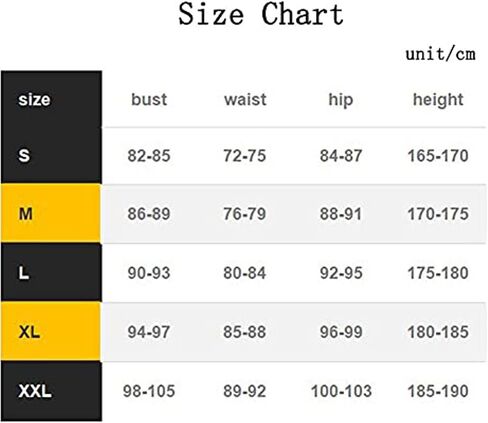This screenshot has width=488, height=423.
Task: Select the black size header cell
Action: (51, 99)
